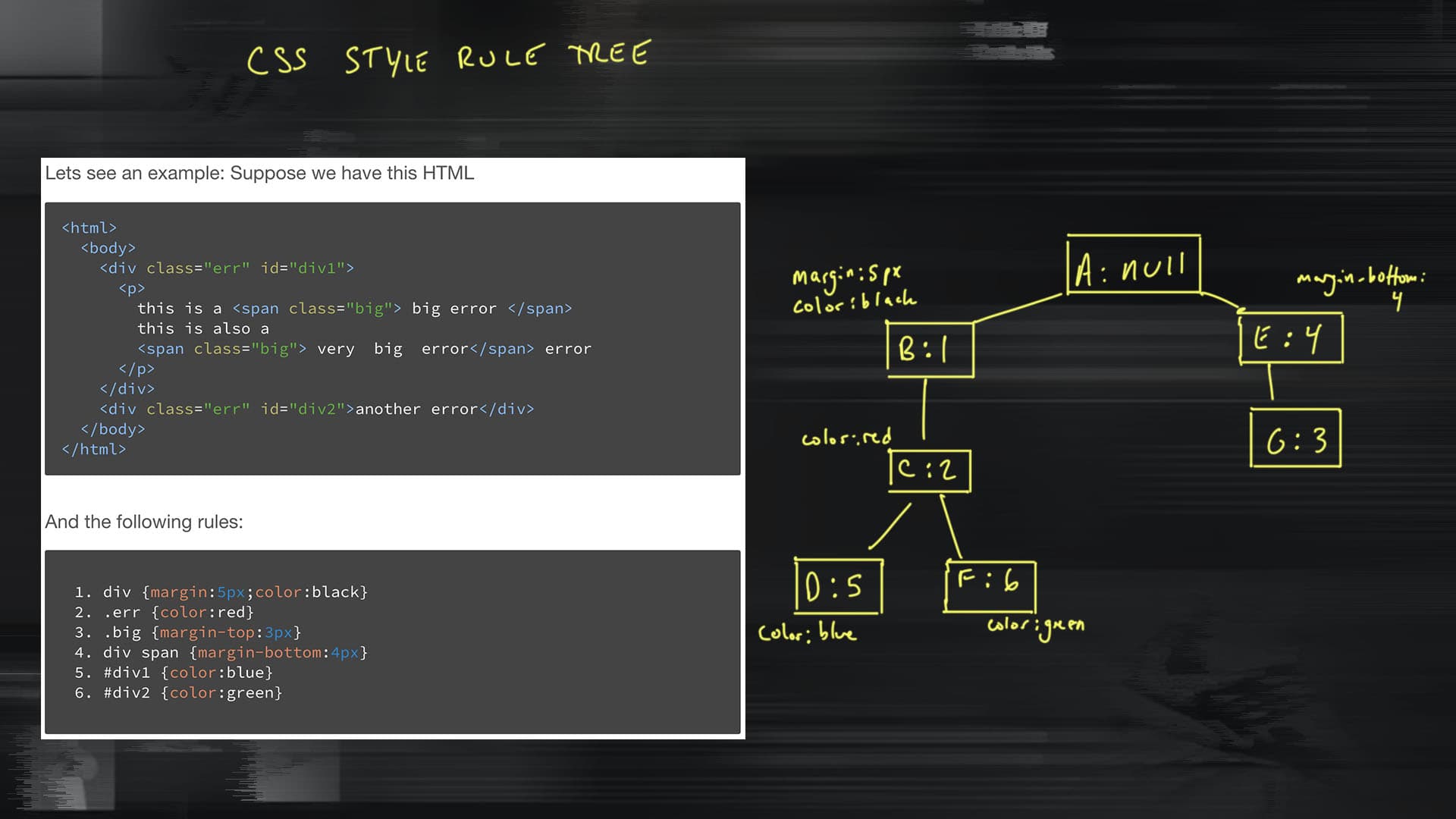The image size is (1456, 819).
Task: Click the 'CSS Style Rule Tree' handwritten title
Action: click(449, 58)
